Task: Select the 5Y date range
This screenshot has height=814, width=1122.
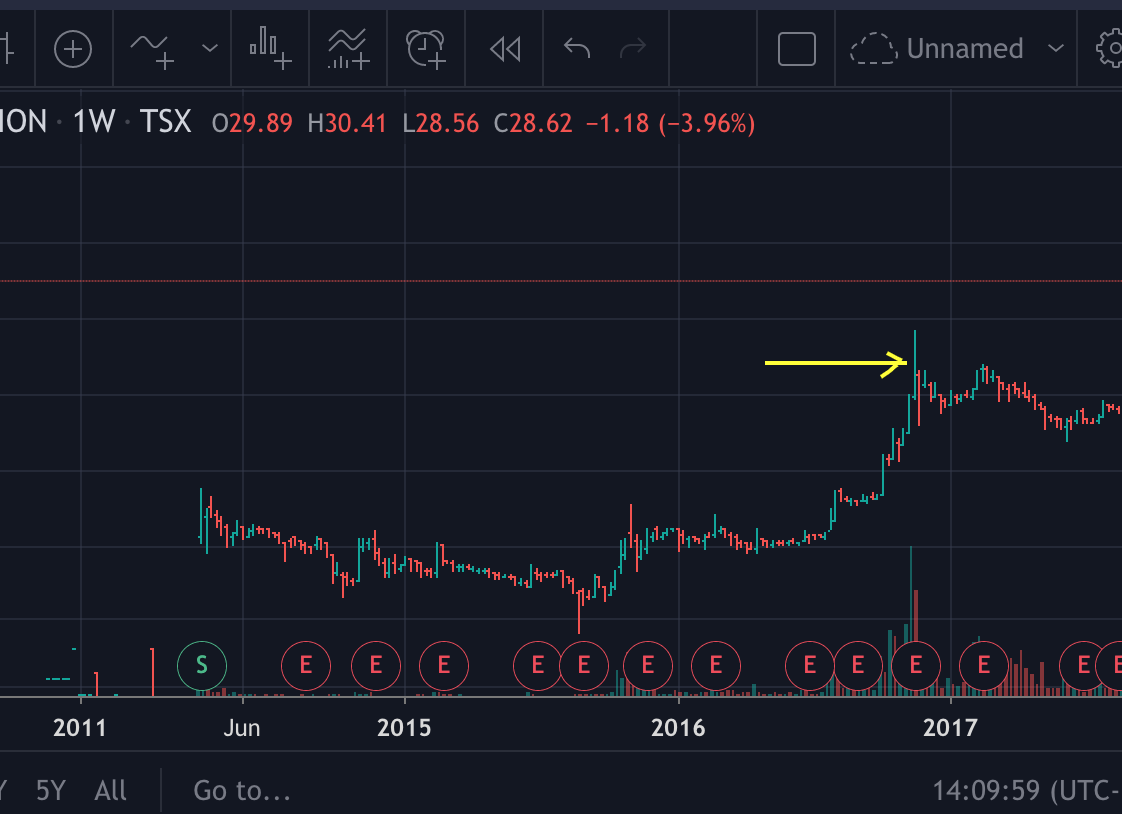Action: click(51, 790)
